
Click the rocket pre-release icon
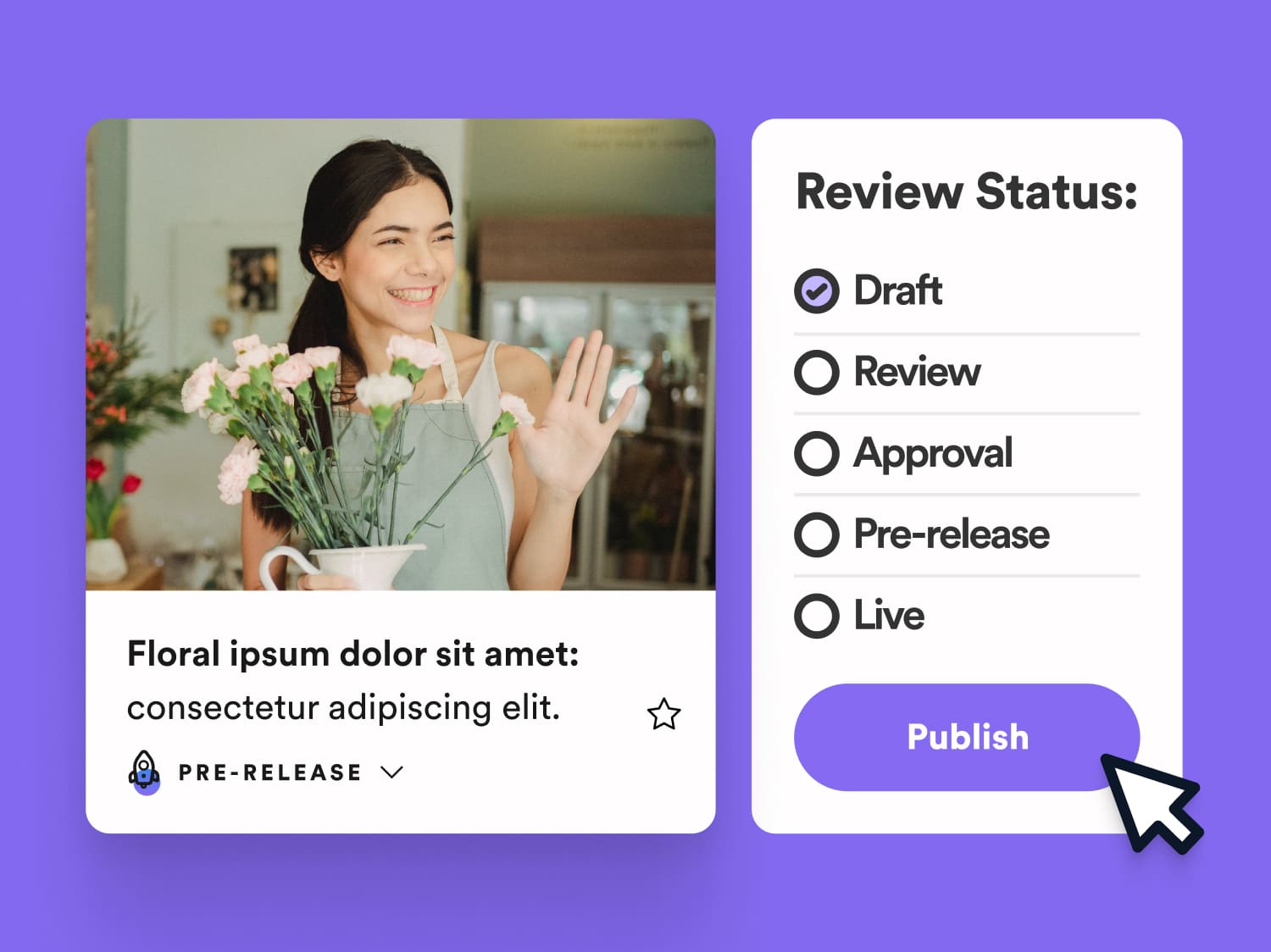pos(144,772)
